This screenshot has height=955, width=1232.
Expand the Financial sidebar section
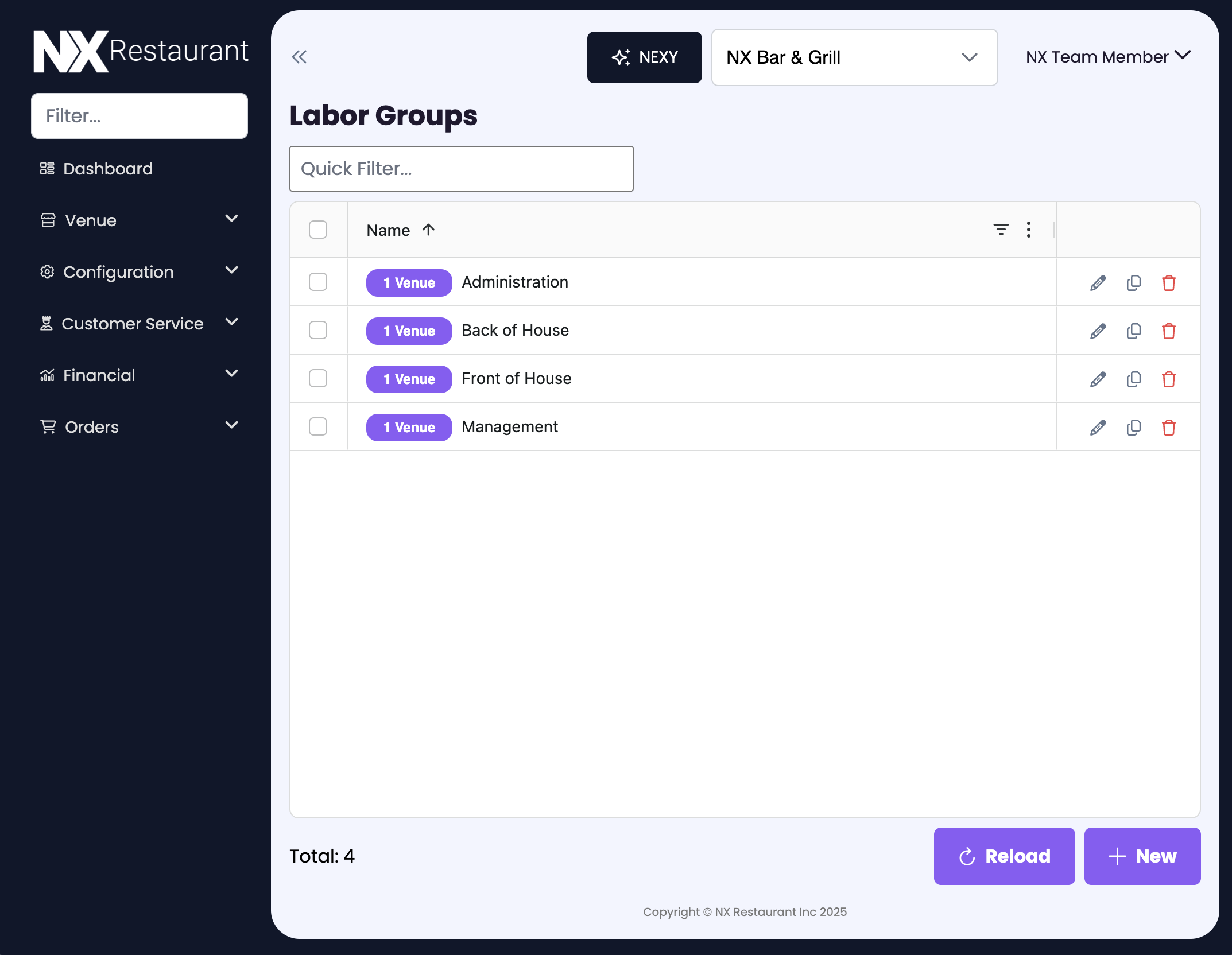click(x=99, y=375)
